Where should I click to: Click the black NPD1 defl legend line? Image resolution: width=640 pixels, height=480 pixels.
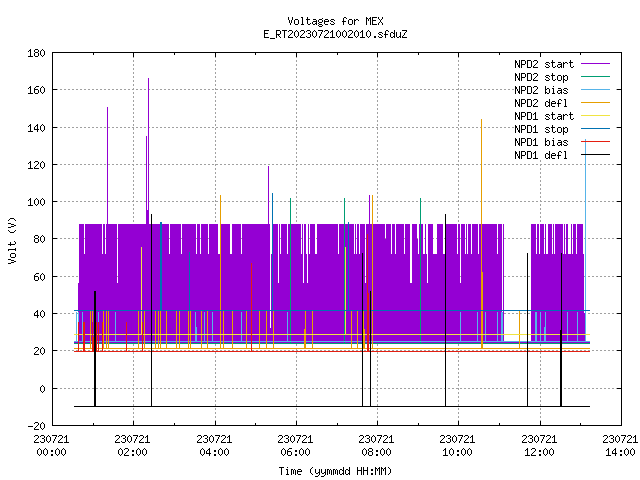(595, 155)
